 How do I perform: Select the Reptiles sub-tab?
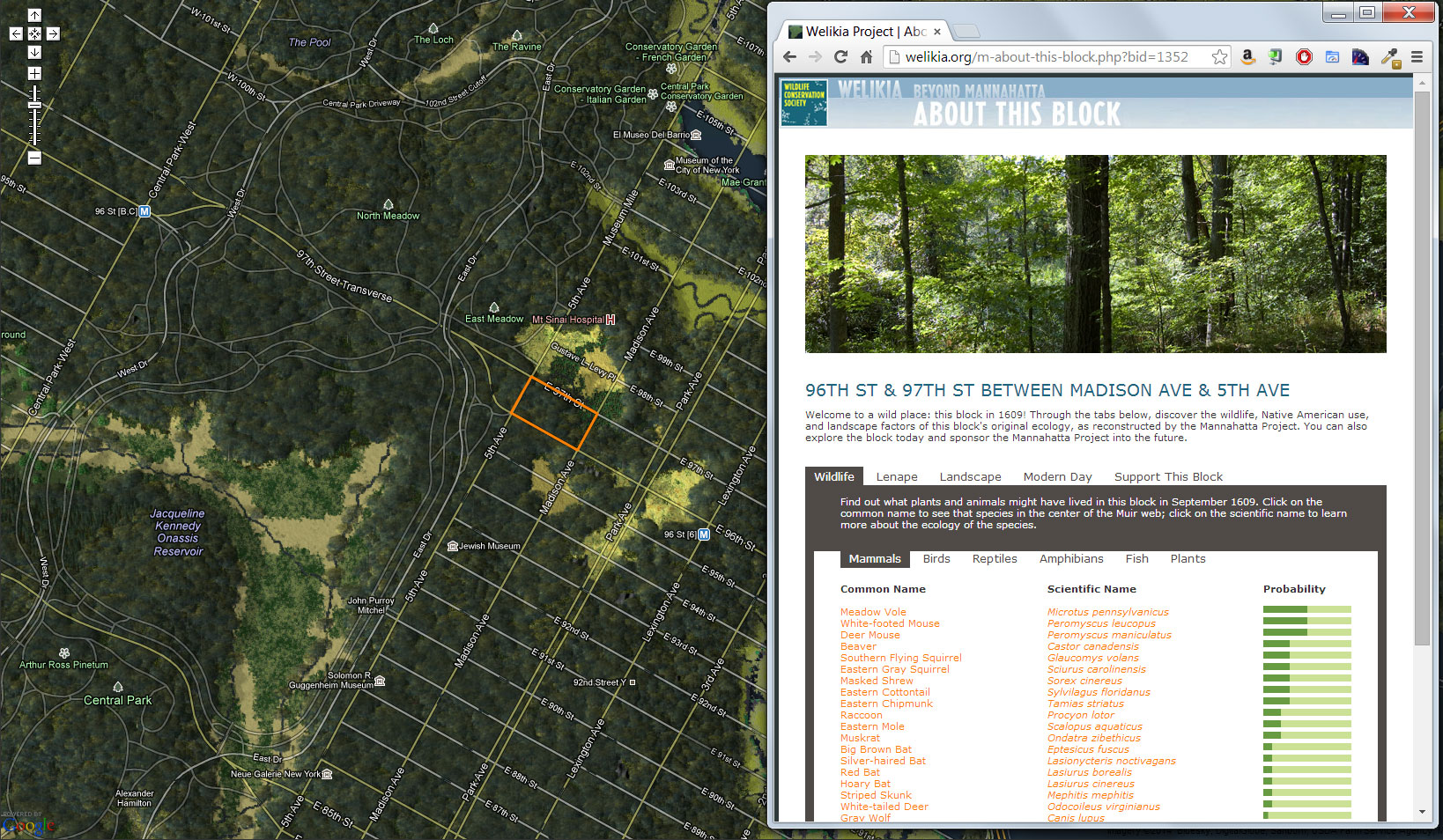coord(995,559)
